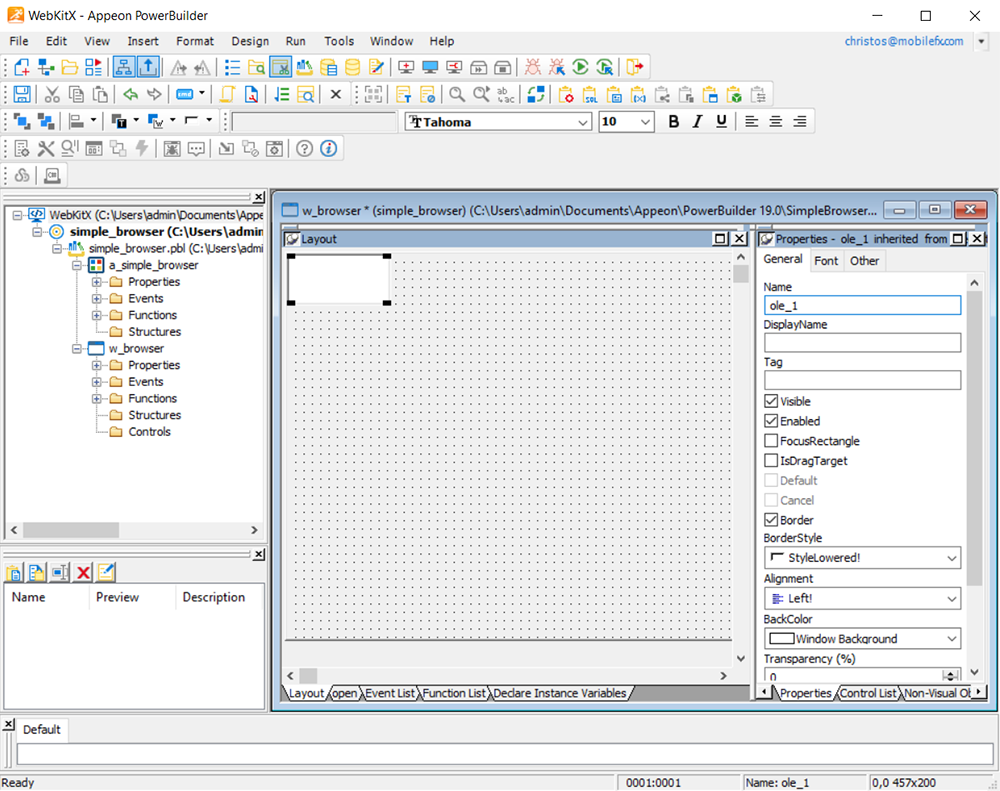Click the Exit door icon
The height and width of the screenshot is (791, 1000).
[635, 67]
